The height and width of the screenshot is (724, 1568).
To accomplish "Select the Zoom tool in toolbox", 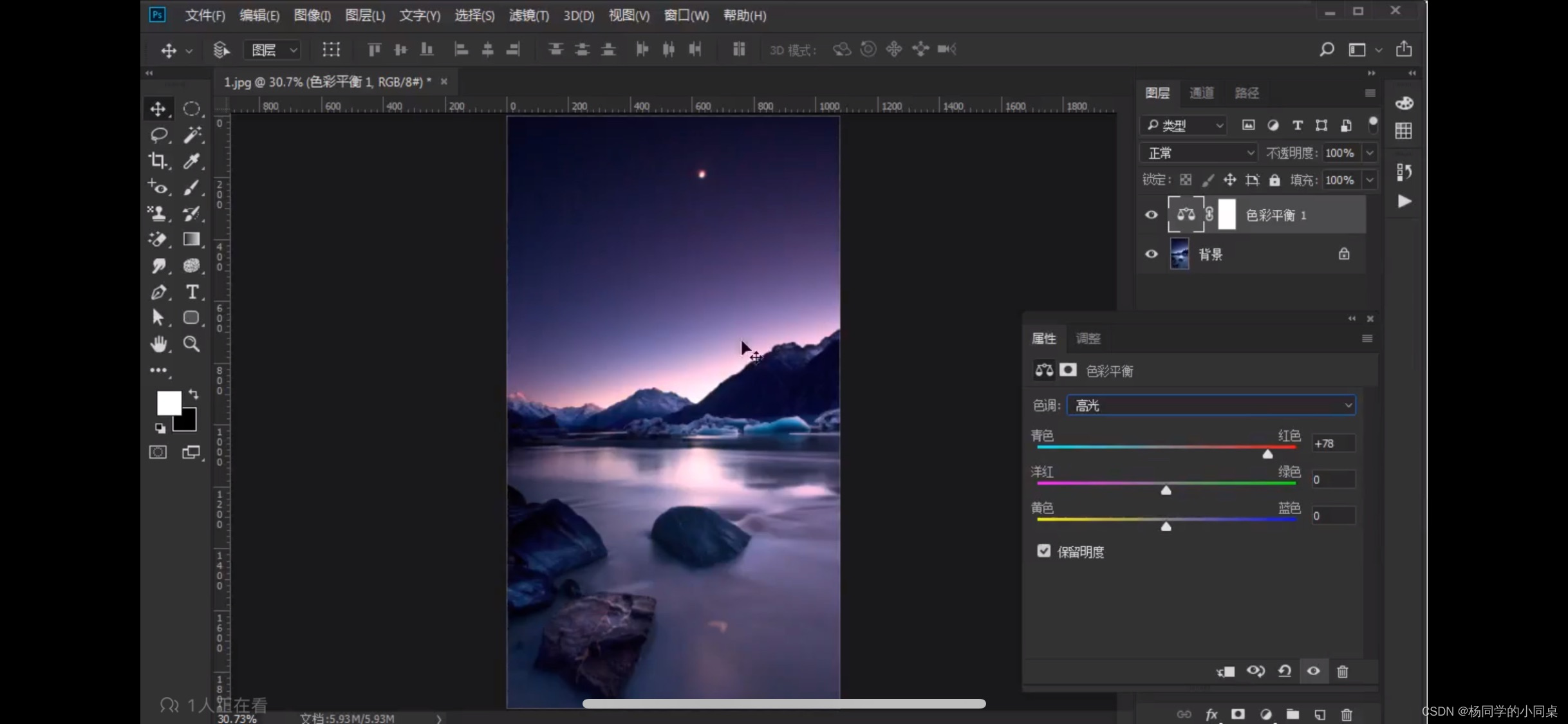I will 191,344.
